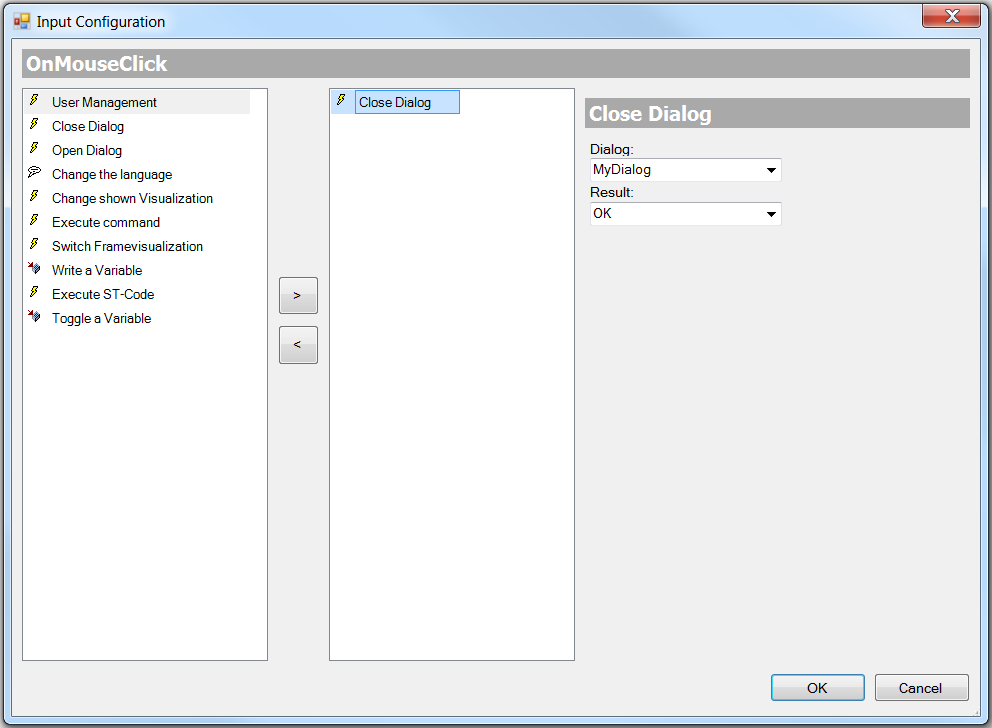Screen dimensions: 992x728
Task: Select Write a Variable action
Action: pyautogui.click(x=97, y=271)
